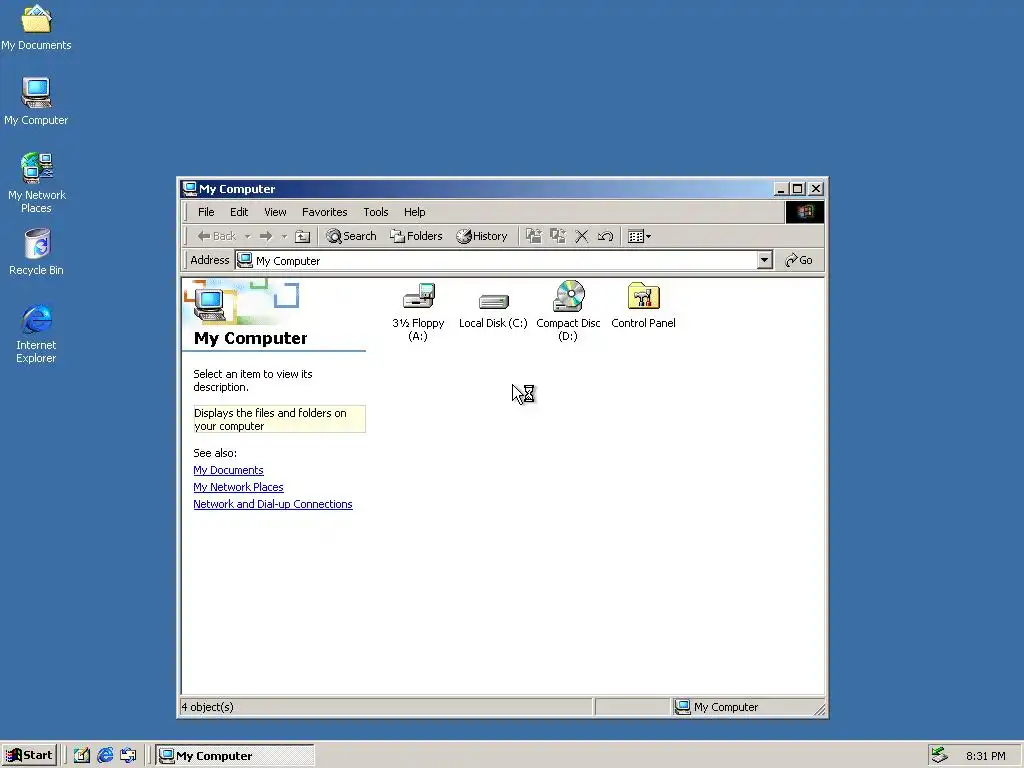Follow the My Documents link

tap(228, 470)
